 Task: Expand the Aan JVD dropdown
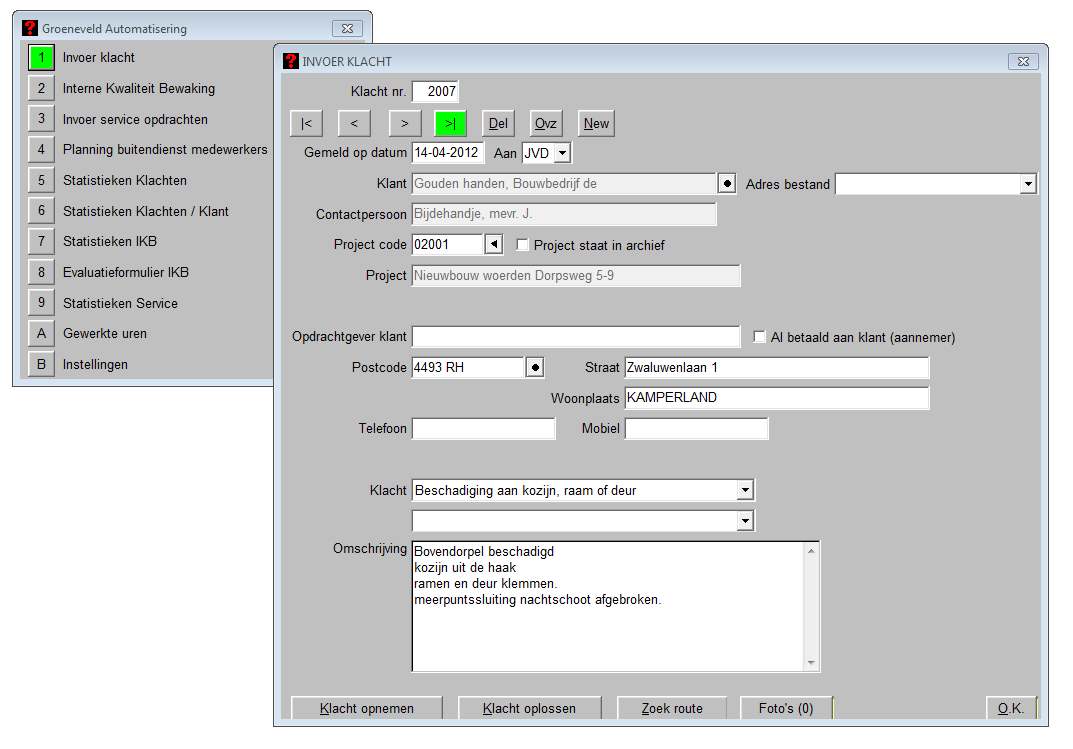(561, 153)
